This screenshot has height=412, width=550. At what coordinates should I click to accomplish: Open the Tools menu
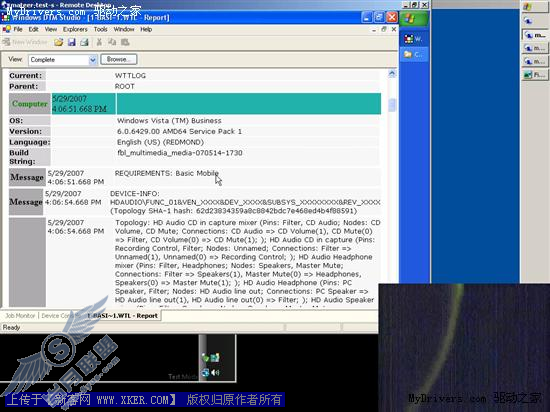(100, 29)
